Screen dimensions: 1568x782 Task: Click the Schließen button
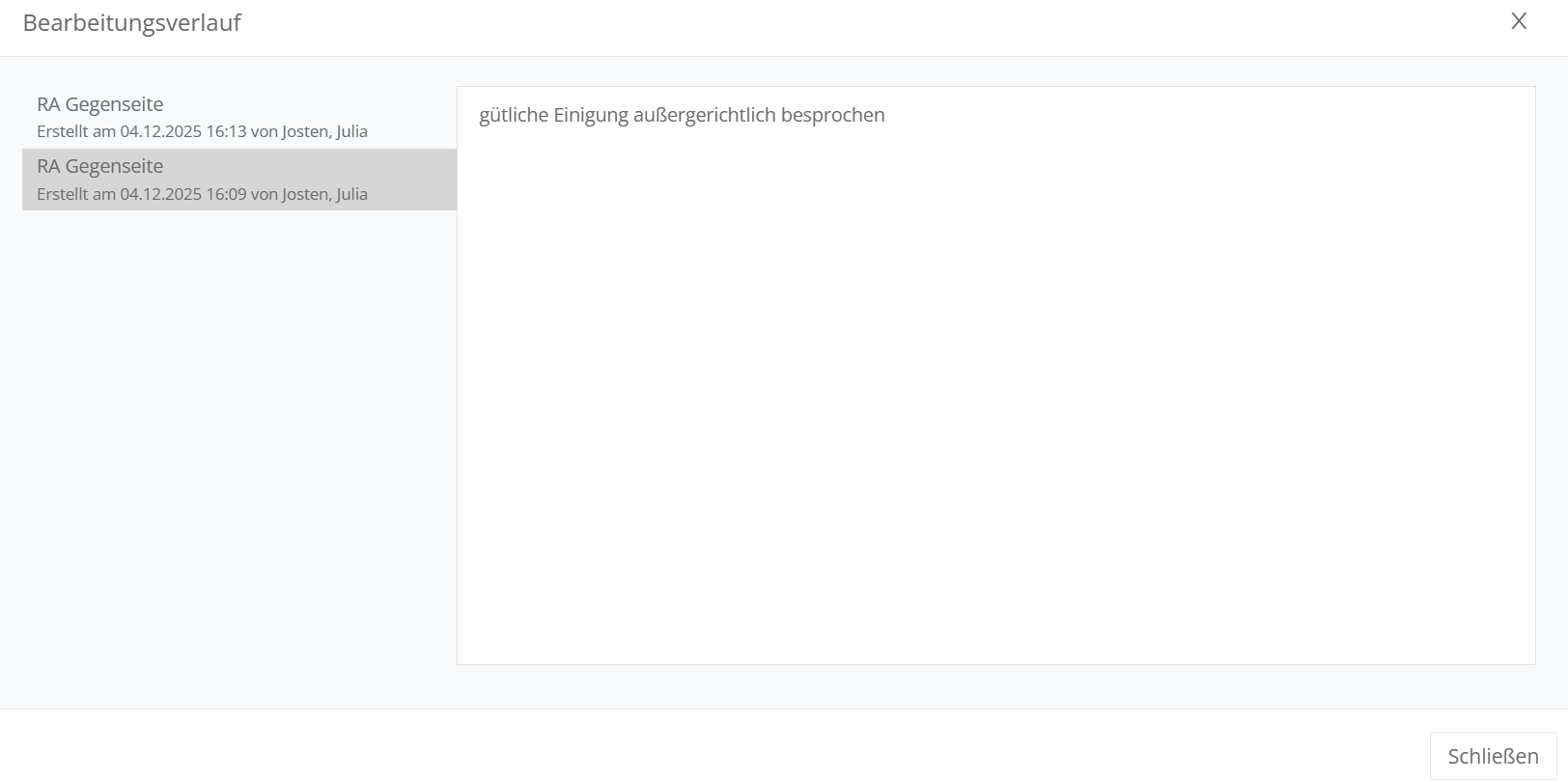[1493, 756]
